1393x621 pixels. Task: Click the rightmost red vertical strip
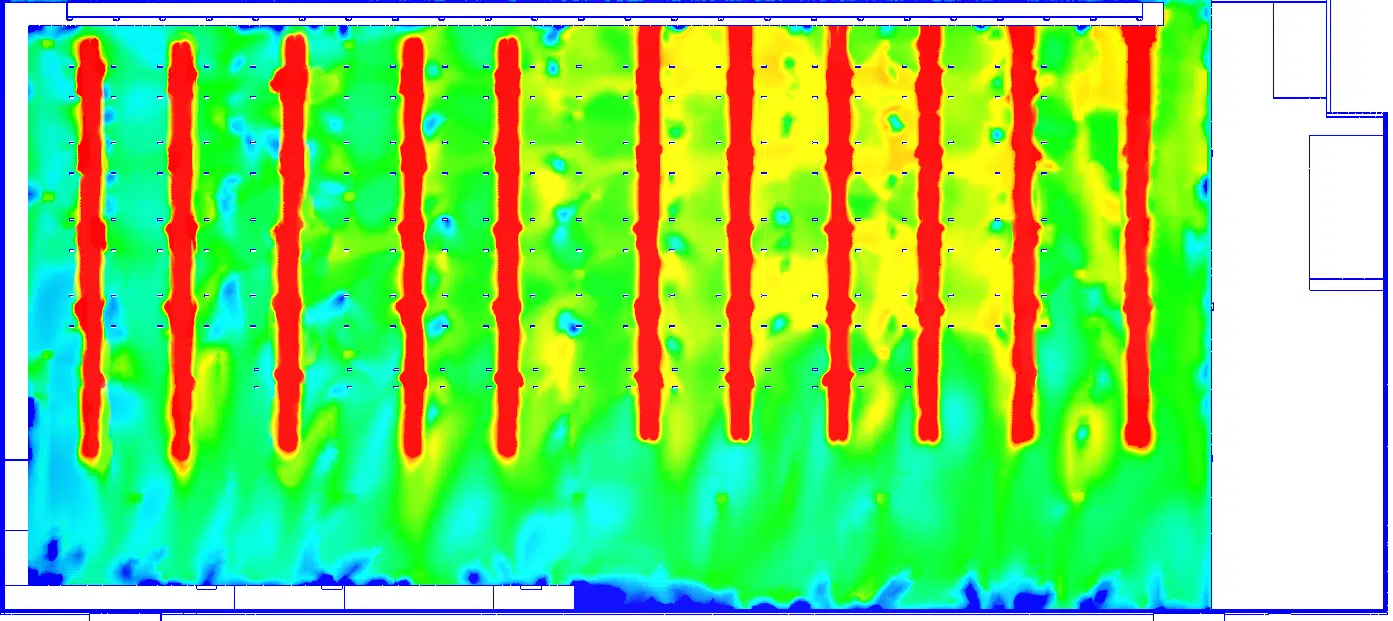(1138, 236)
